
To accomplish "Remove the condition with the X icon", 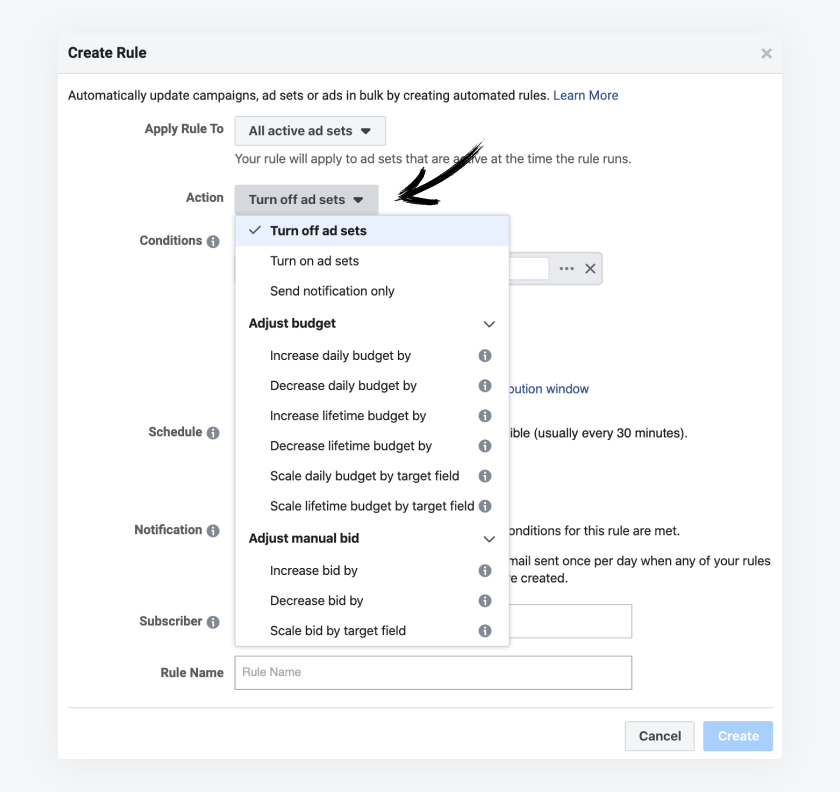I will [x=590, y=269].
